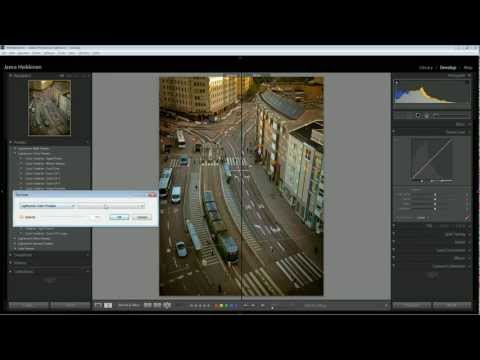
Task: Collapse the left panel with edge arrow
Action: tap(2, 192)
